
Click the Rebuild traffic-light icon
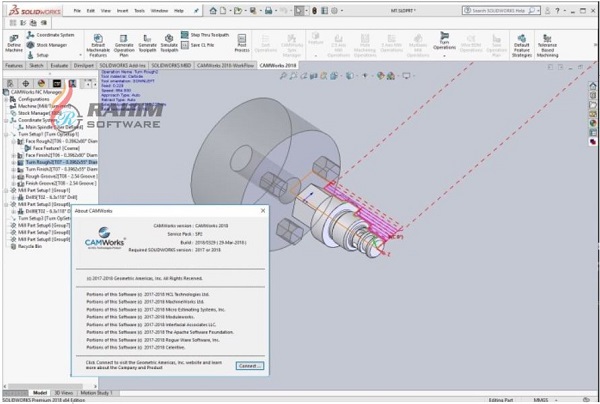314,11
